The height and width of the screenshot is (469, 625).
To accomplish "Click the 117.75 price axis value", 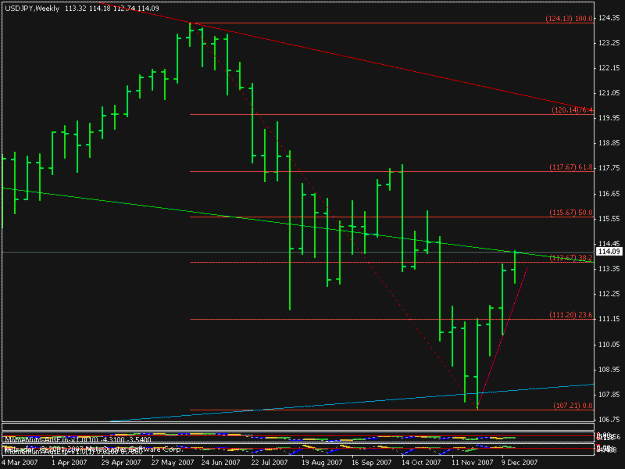I will pyautogui.click(x=609, y=168).
